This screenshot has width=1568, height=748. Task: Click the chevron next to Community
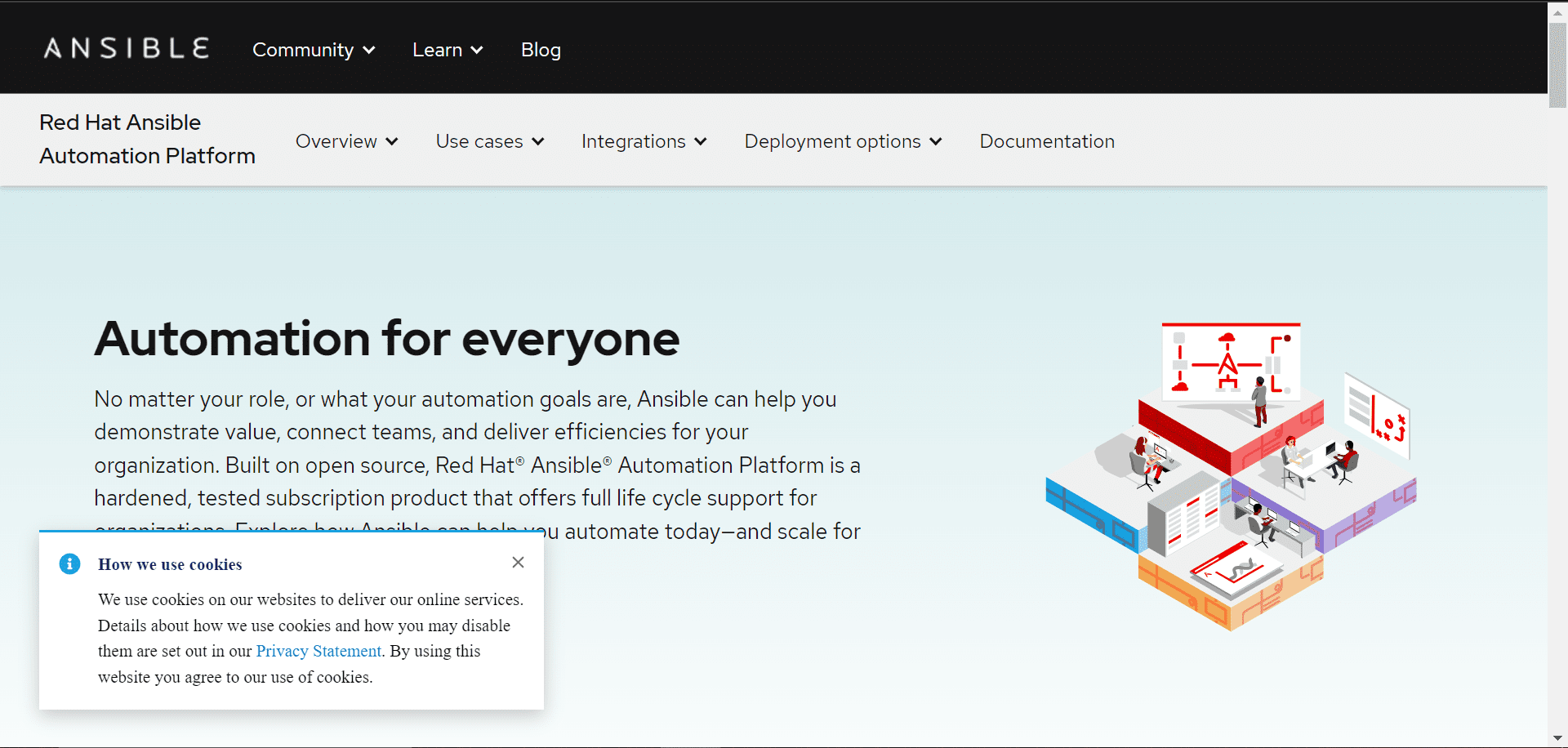tap(369, 50)
